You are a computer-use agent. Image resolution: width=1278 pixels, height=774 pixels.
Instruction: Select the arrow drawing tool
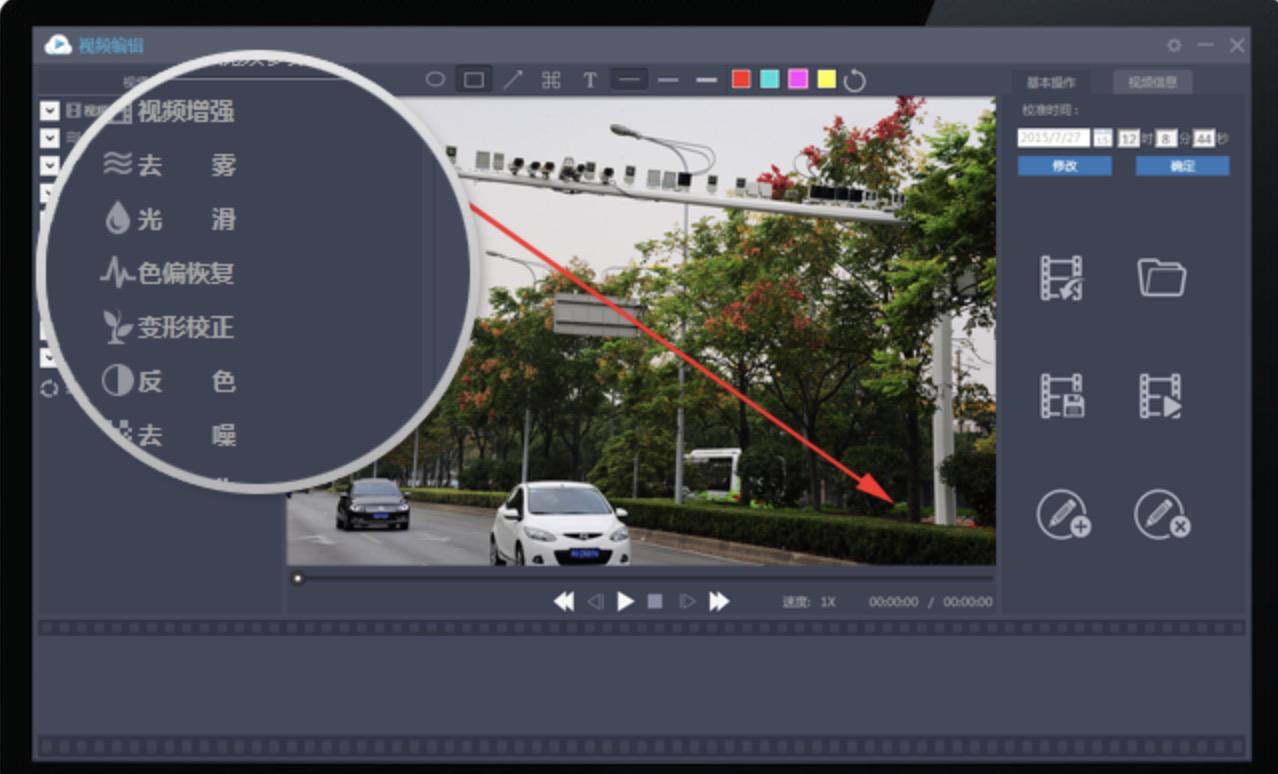(512, 80)
